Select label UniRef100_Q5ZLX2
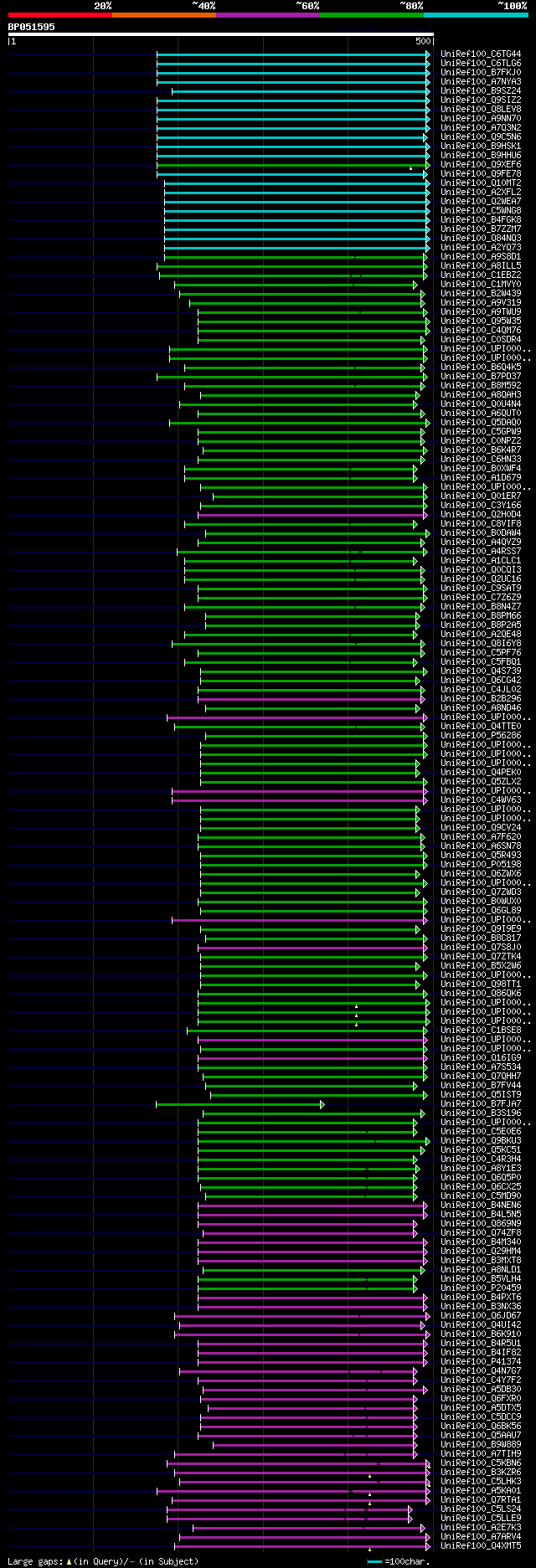The height and width of the screenshot is (1568, 536). (x=481, y=782)
